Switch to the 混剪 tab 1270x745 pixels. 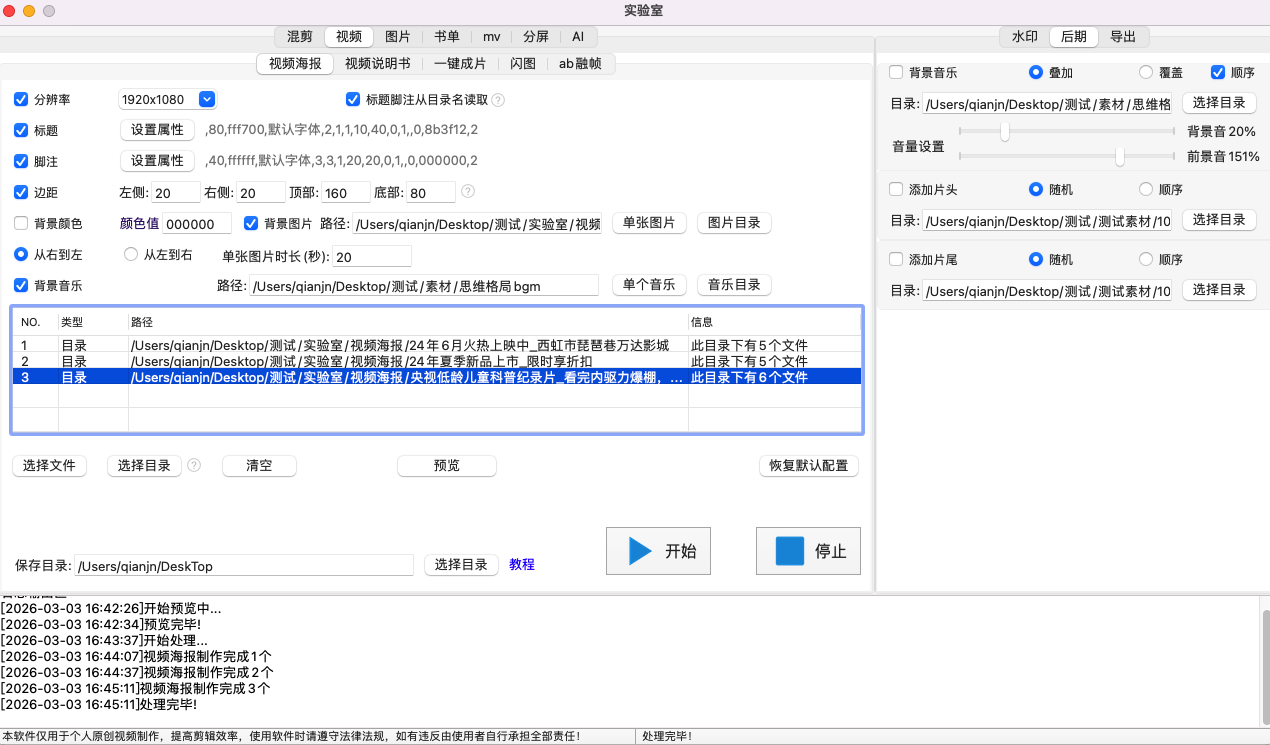pyautogui.click(x=299, y=36)
